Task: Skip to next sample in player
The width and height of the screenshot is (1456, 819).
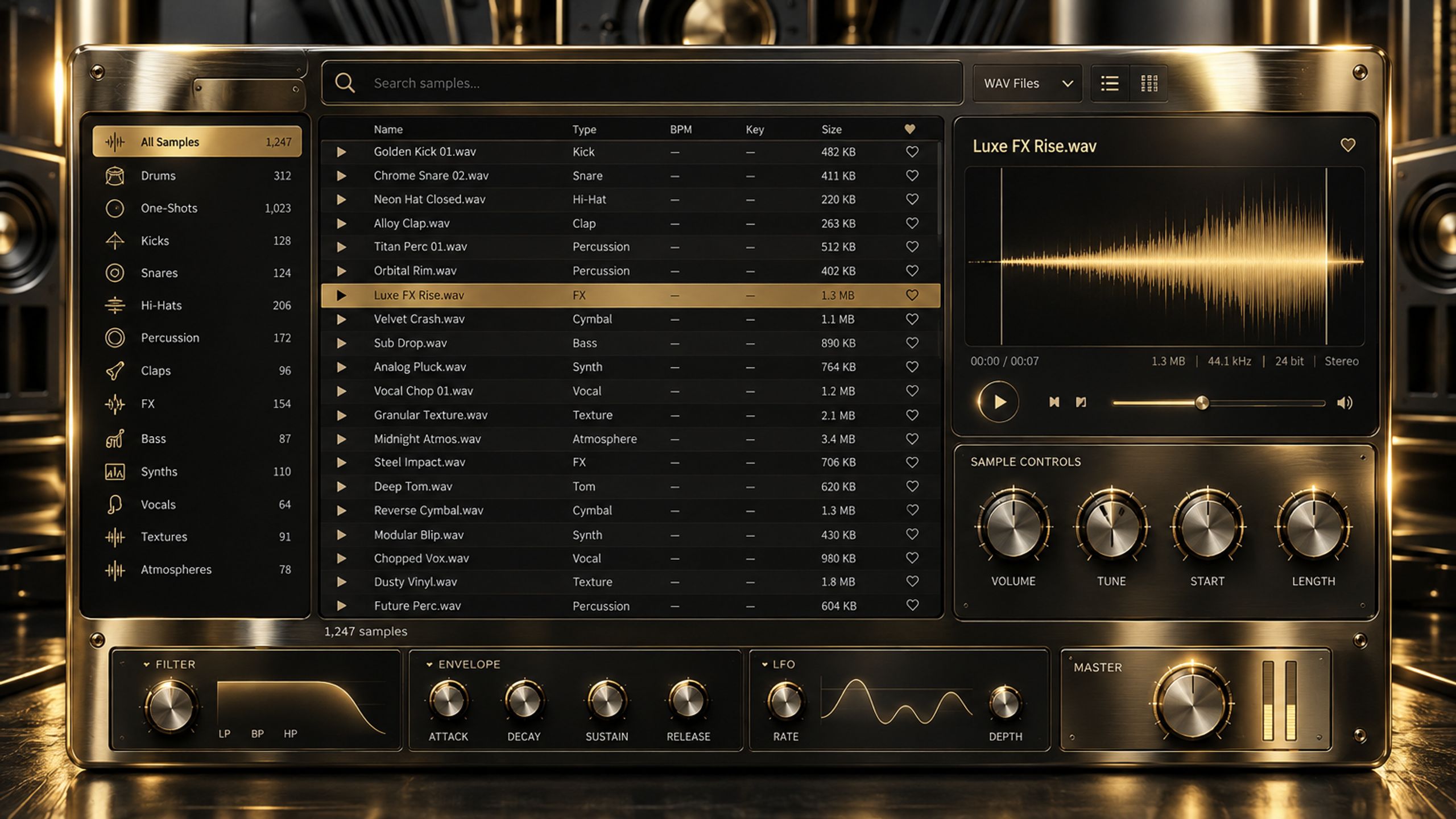Action: click(1081, 402)
